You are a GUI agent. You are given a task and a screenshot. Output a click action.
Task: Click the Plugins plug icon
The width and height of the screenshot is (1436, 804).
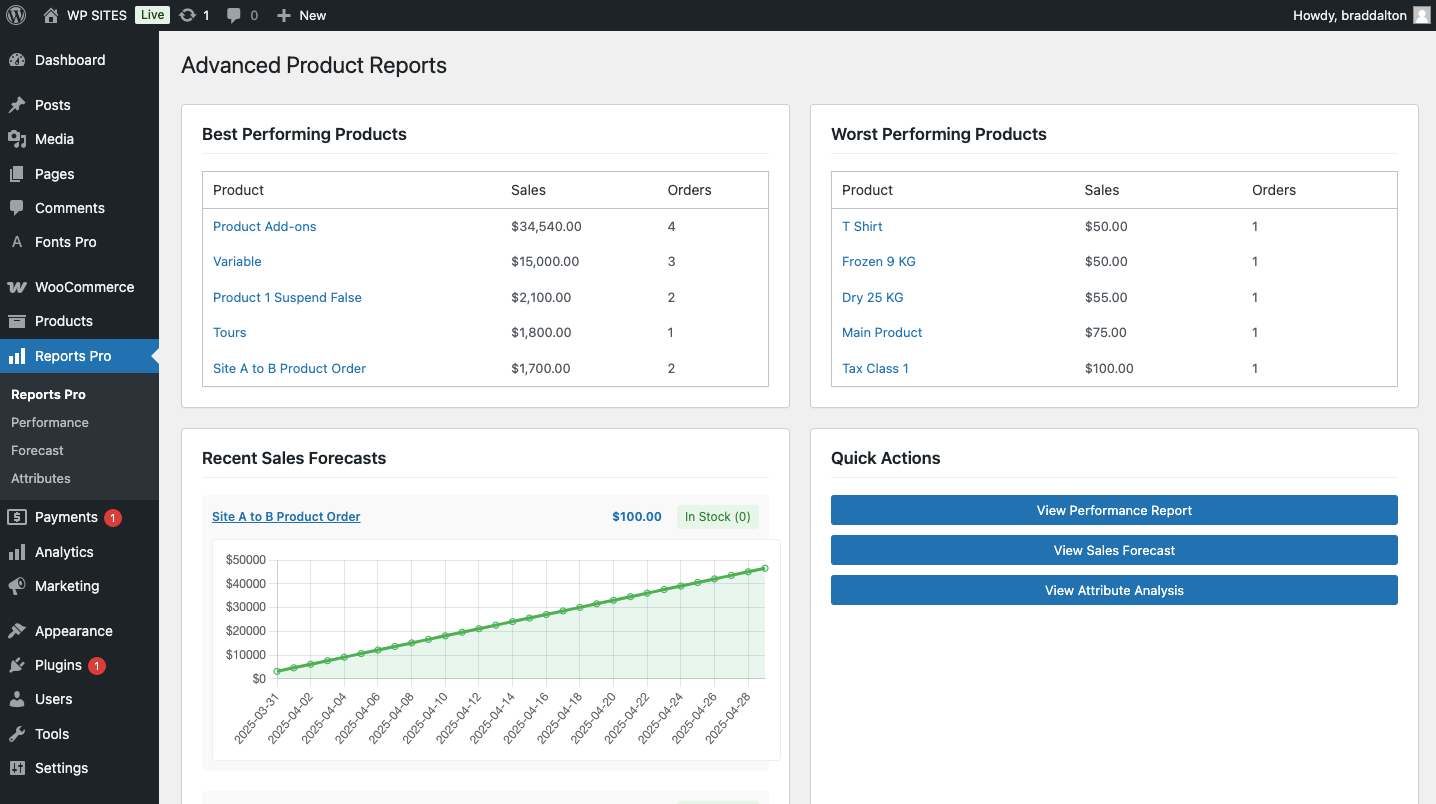17,665
